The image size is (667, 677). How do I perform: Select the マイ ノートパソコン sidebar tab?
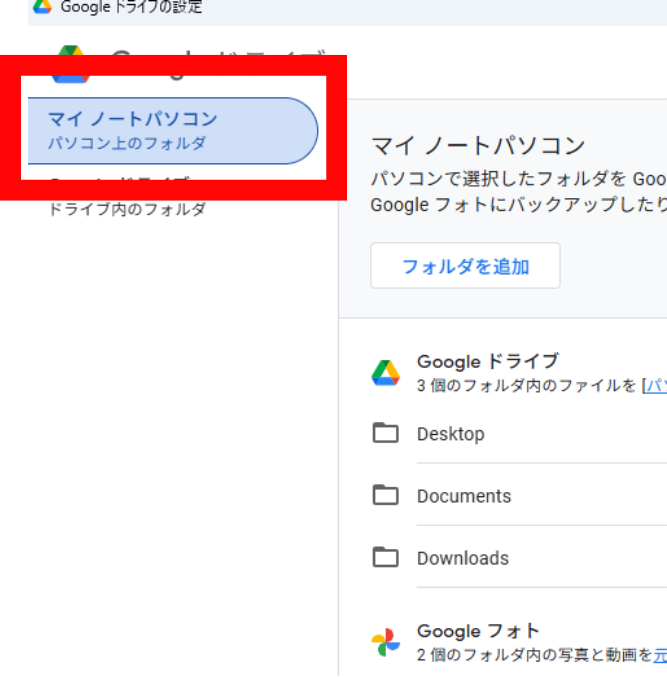click(173, 131)
